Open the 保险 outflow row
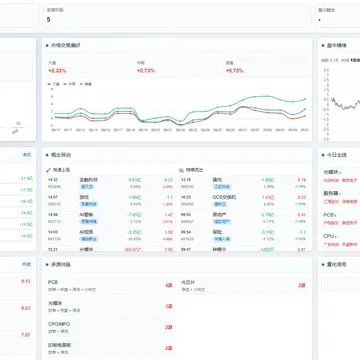The image size is (360, 360). (x=244, y=235)
